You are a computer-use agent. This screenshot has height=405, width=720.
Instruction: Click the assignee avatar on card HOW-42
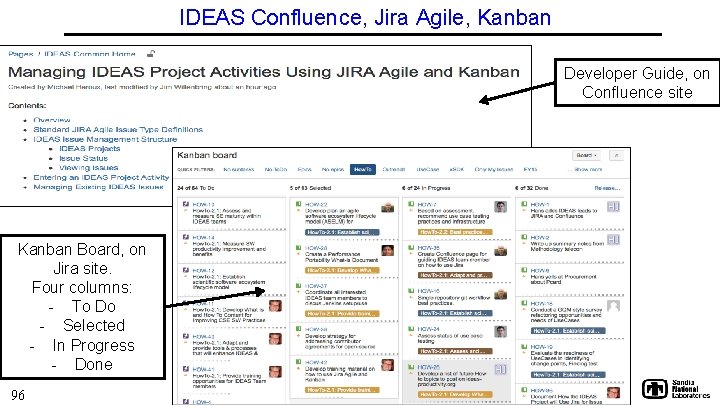pyautogui.click(x=388, y=365)
